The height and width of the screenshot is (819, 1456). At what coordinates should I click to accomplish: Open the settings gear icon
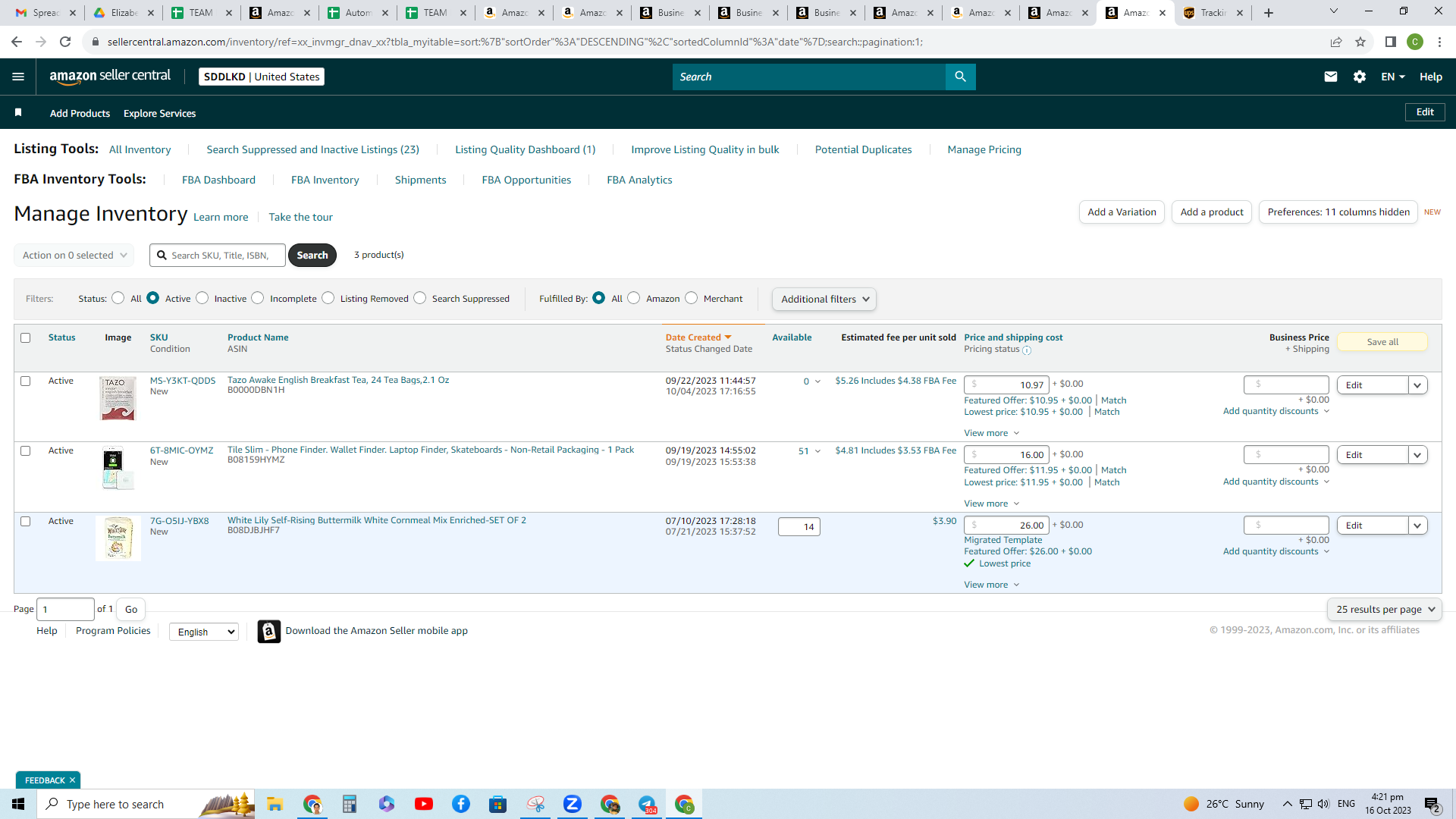1359,77
